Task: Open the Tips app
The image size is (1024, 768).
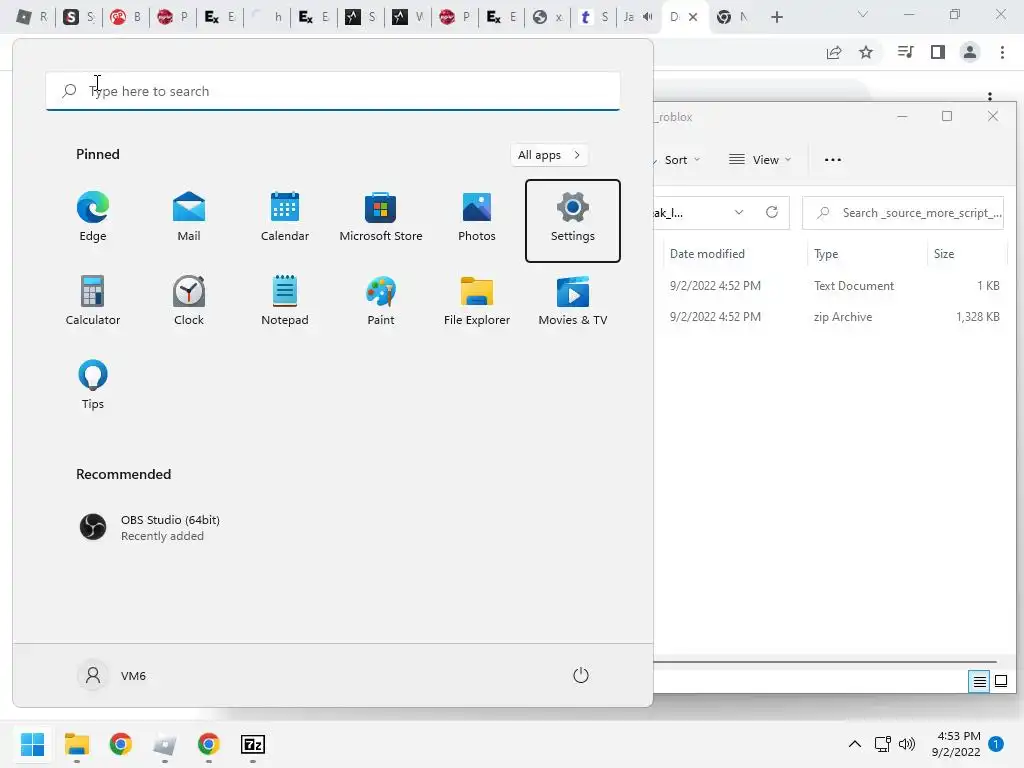Action: click(x=93, y=385)
